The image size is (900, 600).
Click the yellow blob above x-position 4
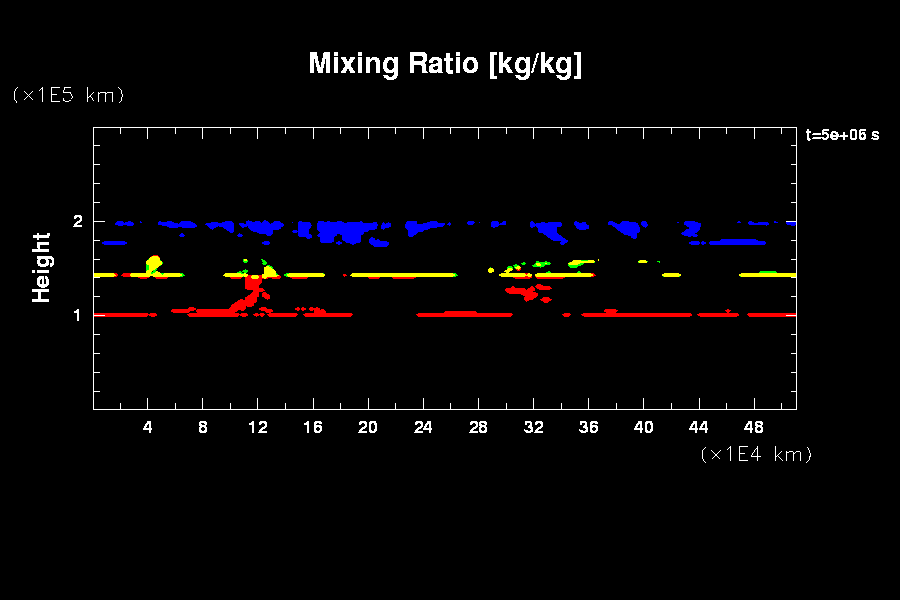(153, 264)
